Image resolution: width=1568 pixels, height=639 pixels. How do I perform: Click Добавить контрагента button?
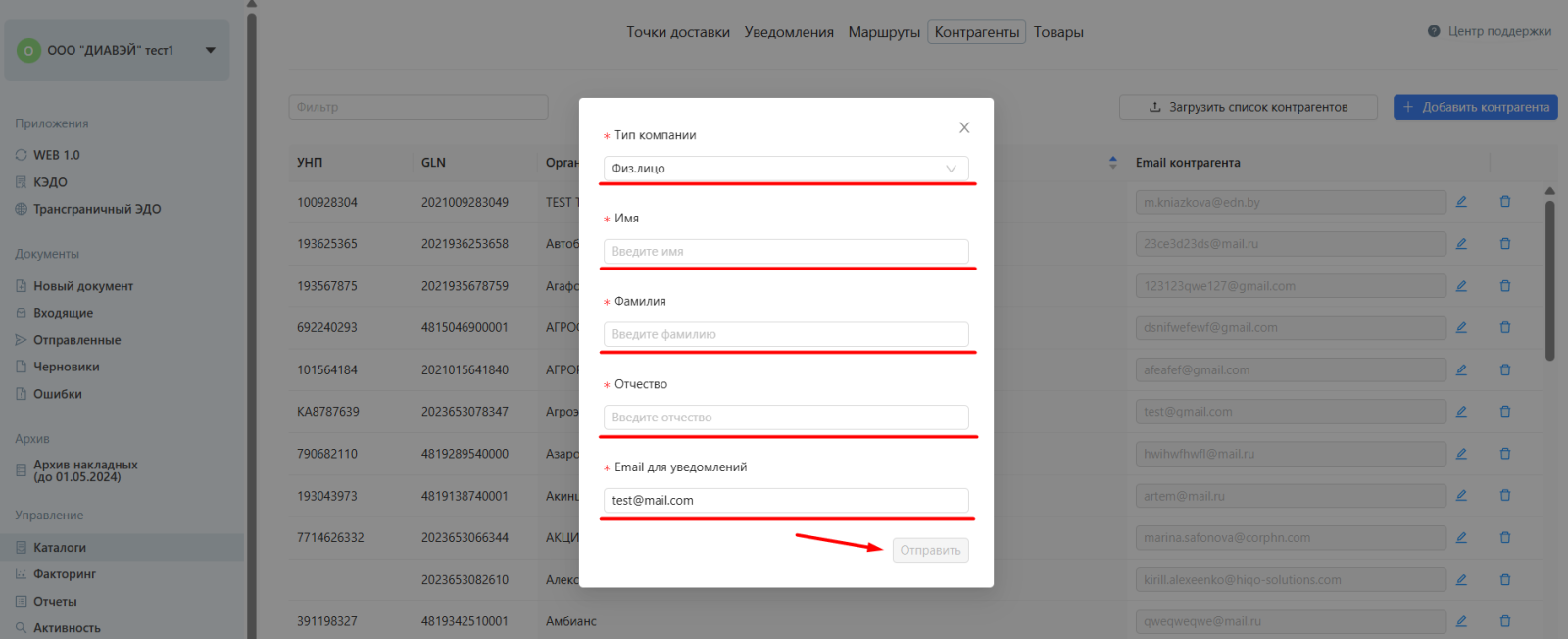[1475, 107]
